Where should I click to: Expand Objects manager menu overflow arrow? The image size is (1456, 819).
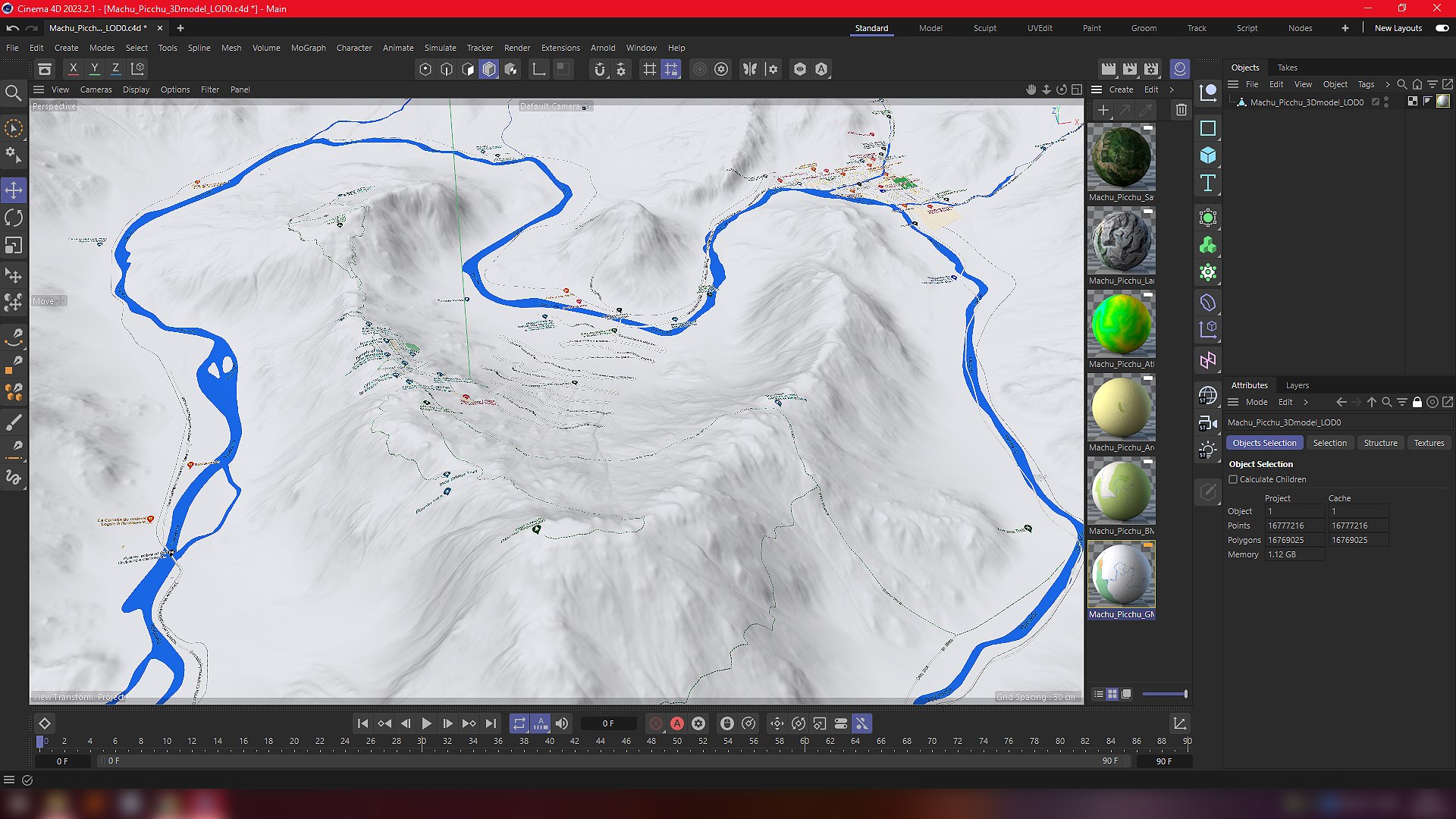point(1388,84)
